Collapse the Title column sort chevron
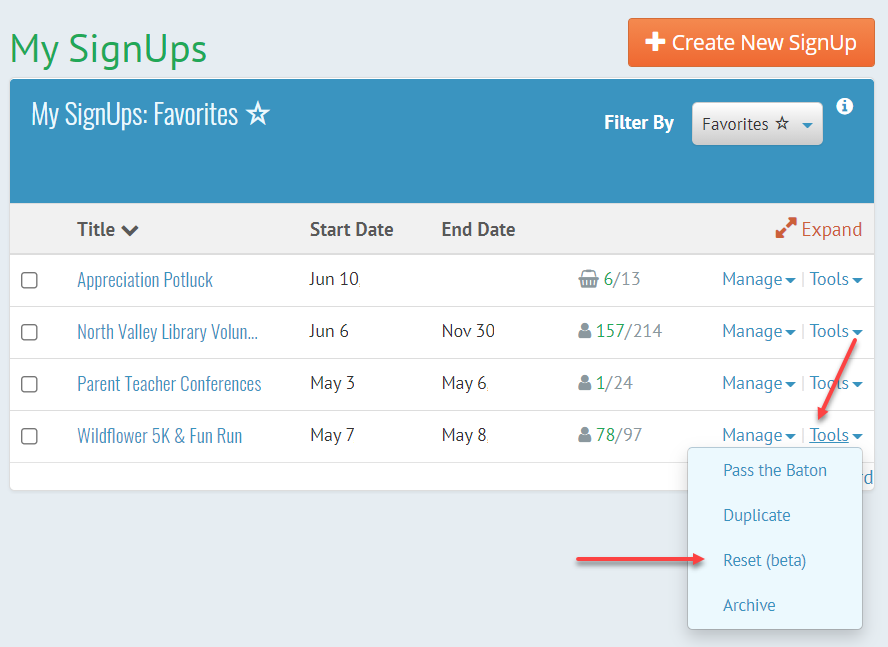 (x=131, y=229)
